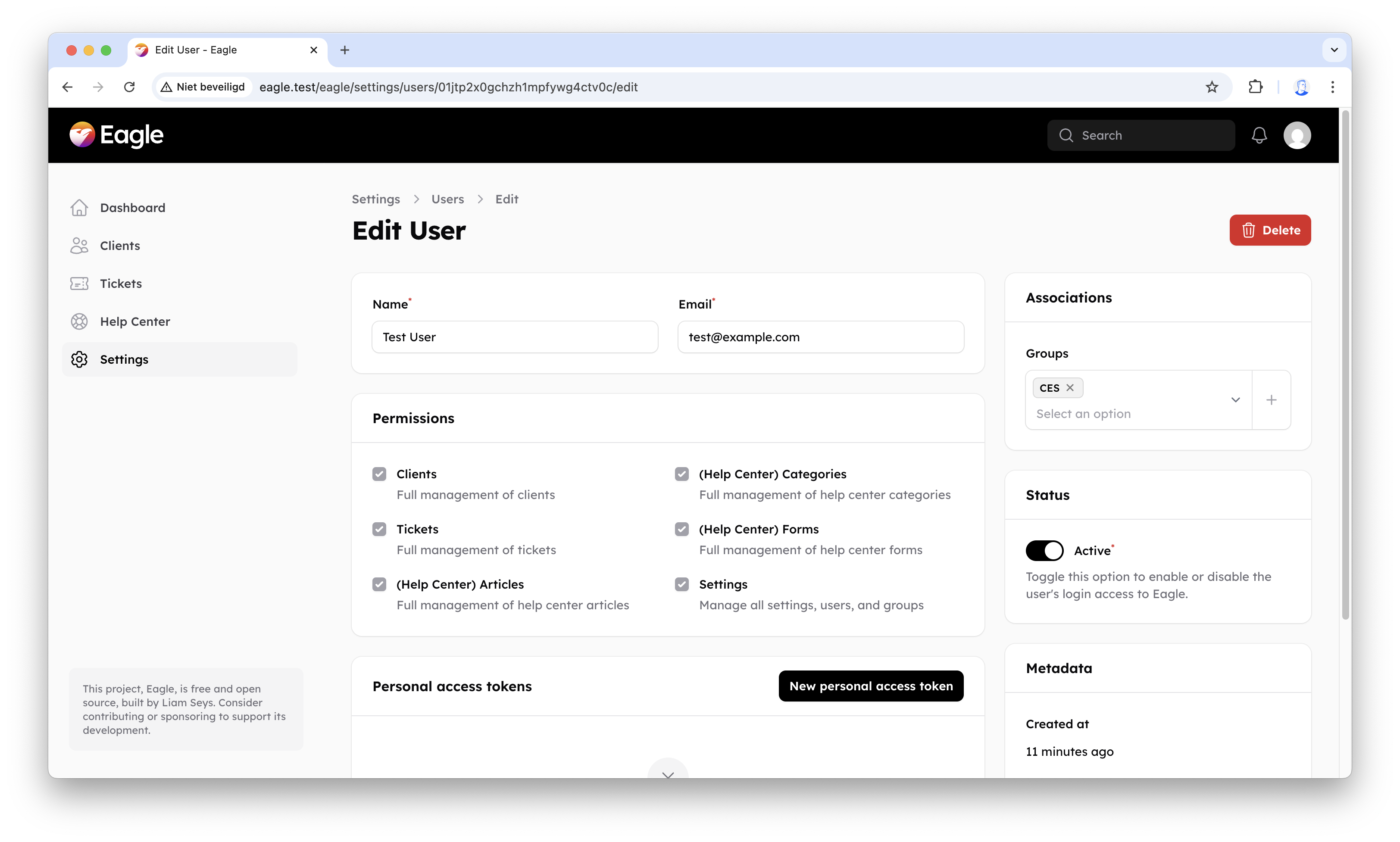Viewport: 1400px width, 842px height.
Task: Remove the CES group tag
Action: [1070, 387]
